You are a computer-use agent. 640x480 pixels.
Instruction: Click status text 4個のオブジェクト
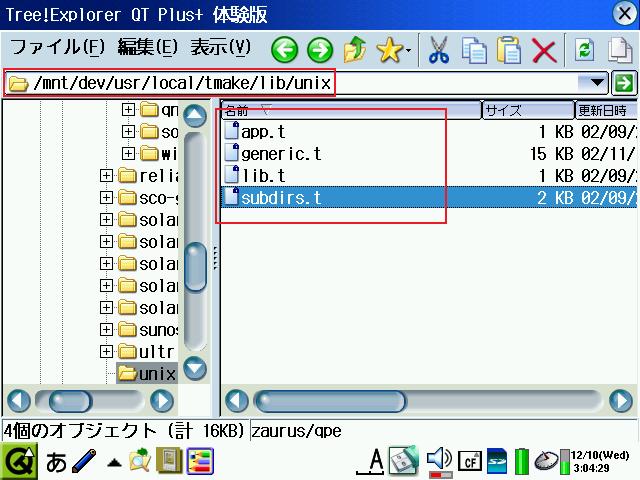(x=80, y=431)
